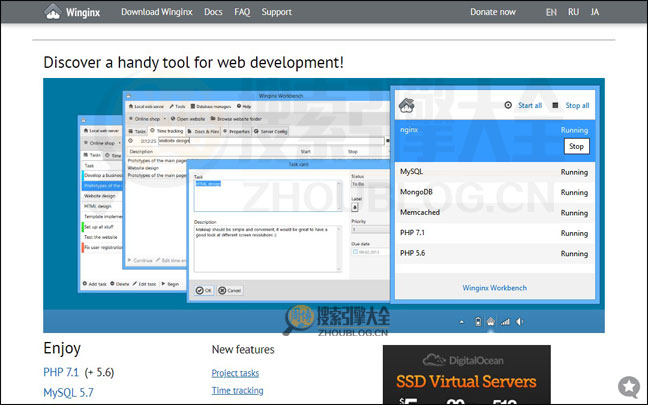
Task: Click Edit task in back window
Action: click(x=144, y=284)
